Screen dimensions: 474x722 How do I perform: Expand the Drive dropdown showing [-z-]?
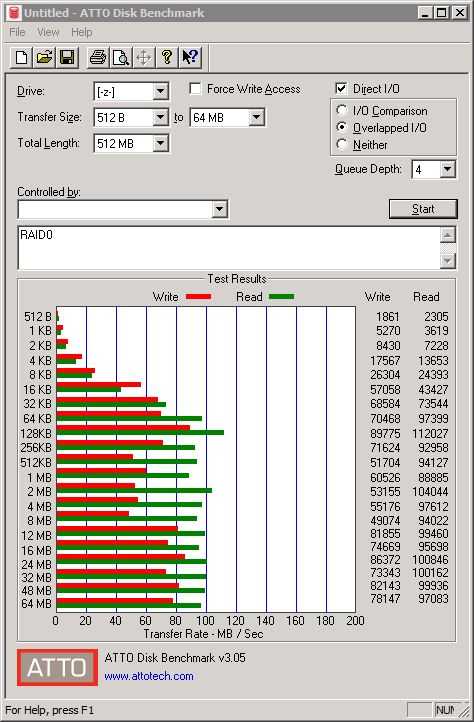tap(160, 91)
